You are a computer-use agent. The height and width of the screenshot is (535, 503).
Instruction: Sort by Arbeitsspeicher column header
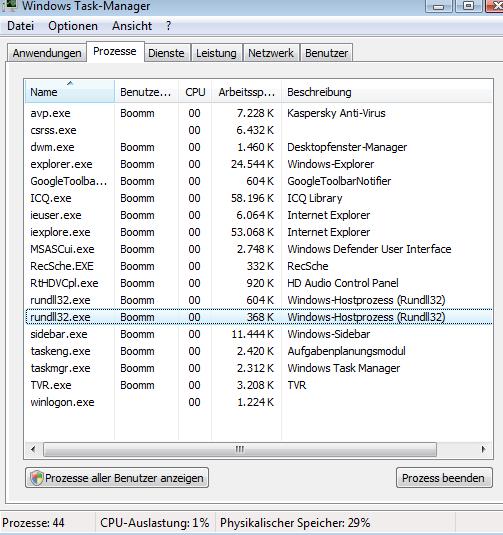click(246, 92)
